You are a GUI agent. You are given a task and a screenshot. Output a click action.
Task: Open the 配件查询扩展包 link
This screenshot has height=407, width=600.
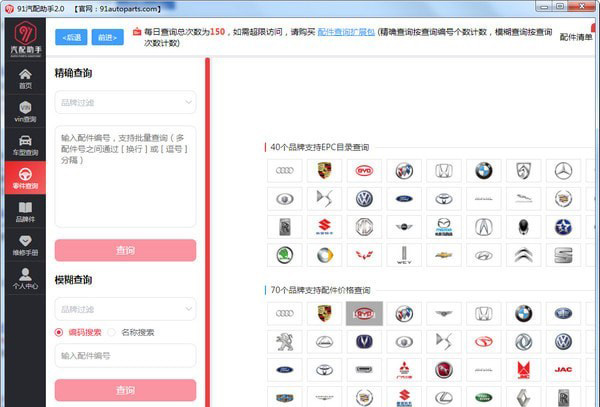click(x=346, y=32)
